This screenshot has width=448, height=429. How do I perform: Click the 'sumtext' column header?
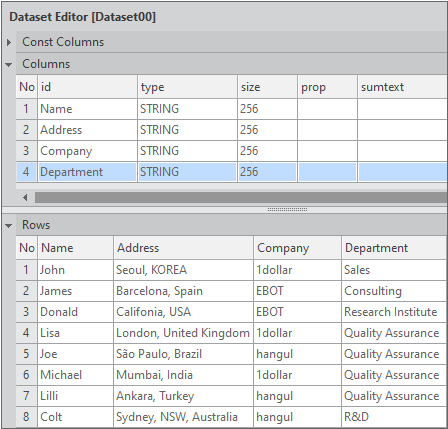(x=402, y=87)
